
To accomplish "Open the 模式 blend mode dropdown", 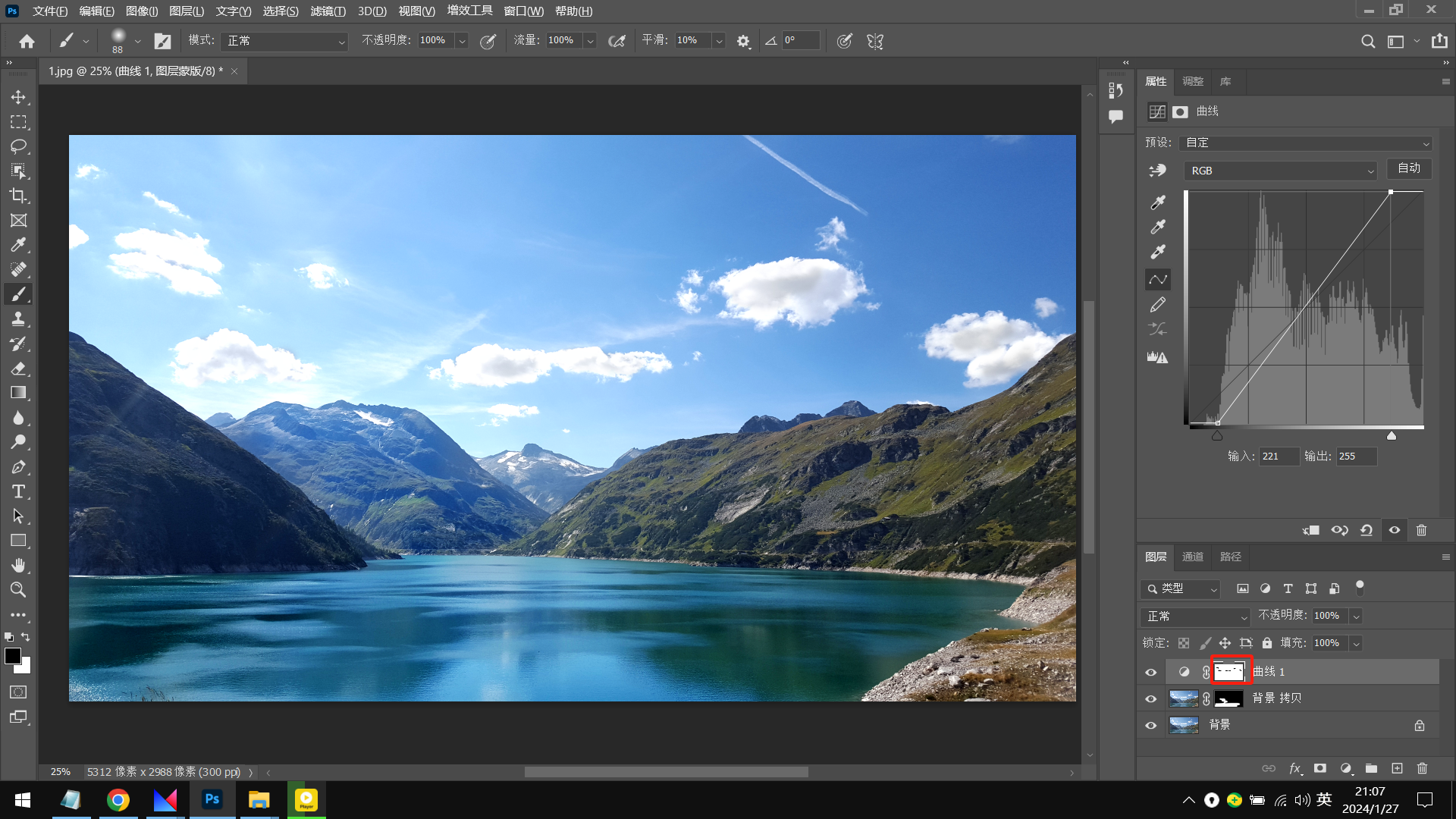I will 284,41.
